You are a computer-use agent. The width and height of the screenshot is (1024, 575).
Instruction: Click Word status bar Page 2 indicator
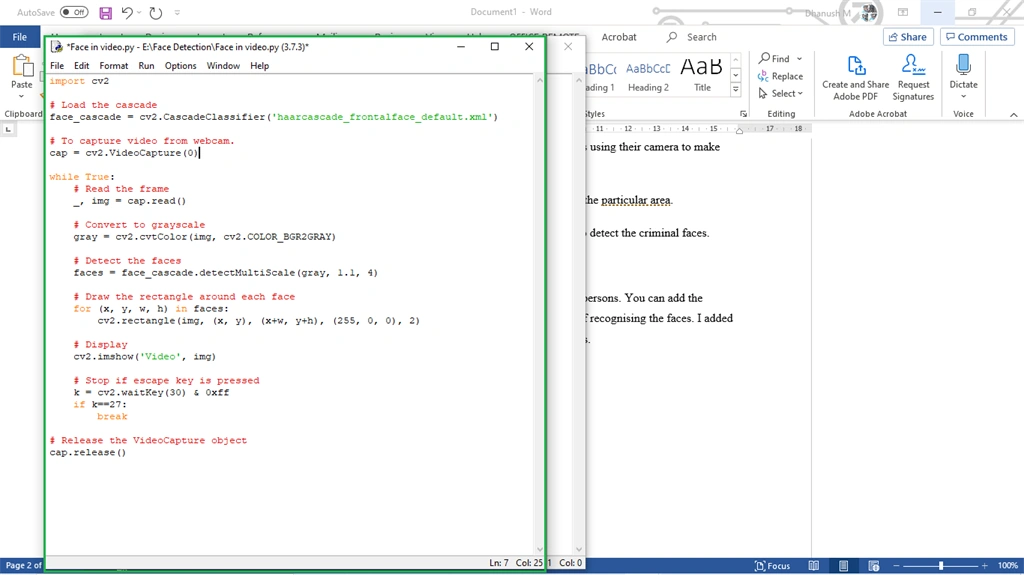click(22, 565)
